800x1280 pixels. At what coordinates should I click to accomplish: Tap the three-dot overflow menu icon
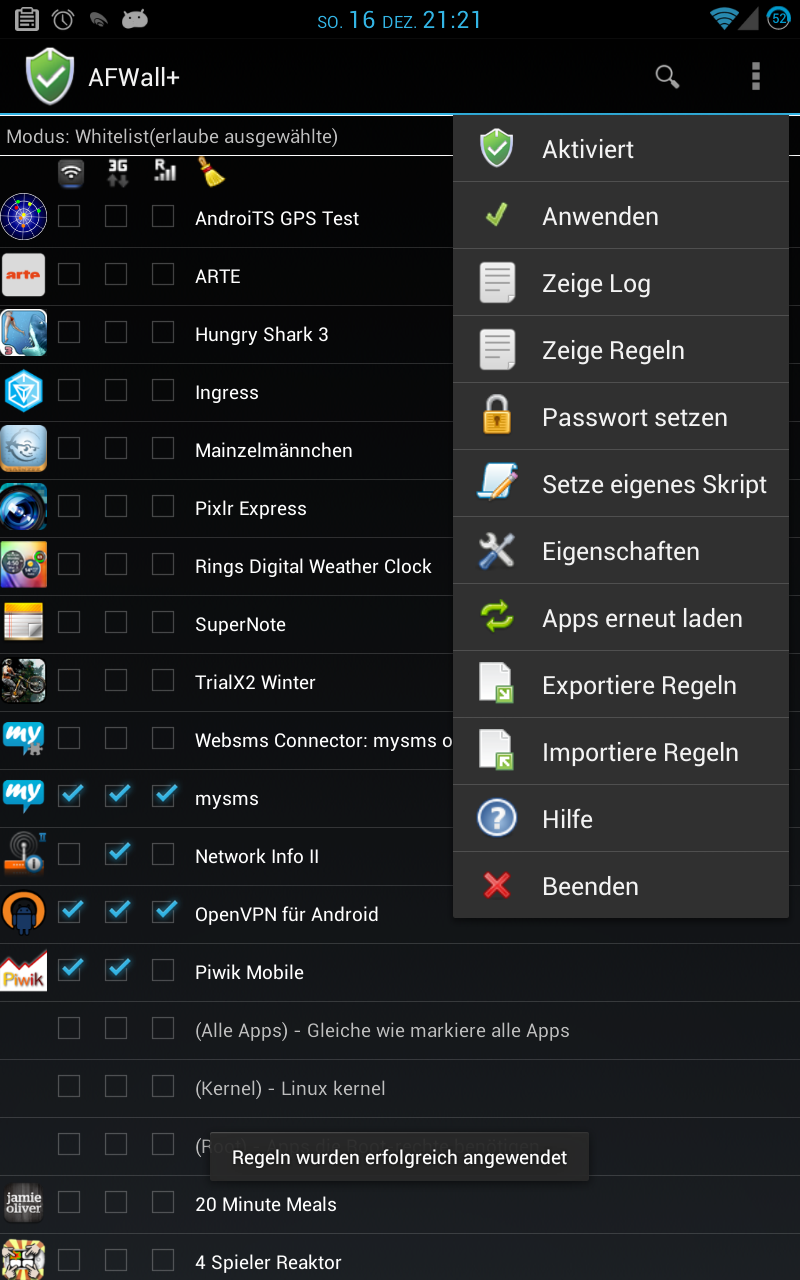click(x=755, y=76)
